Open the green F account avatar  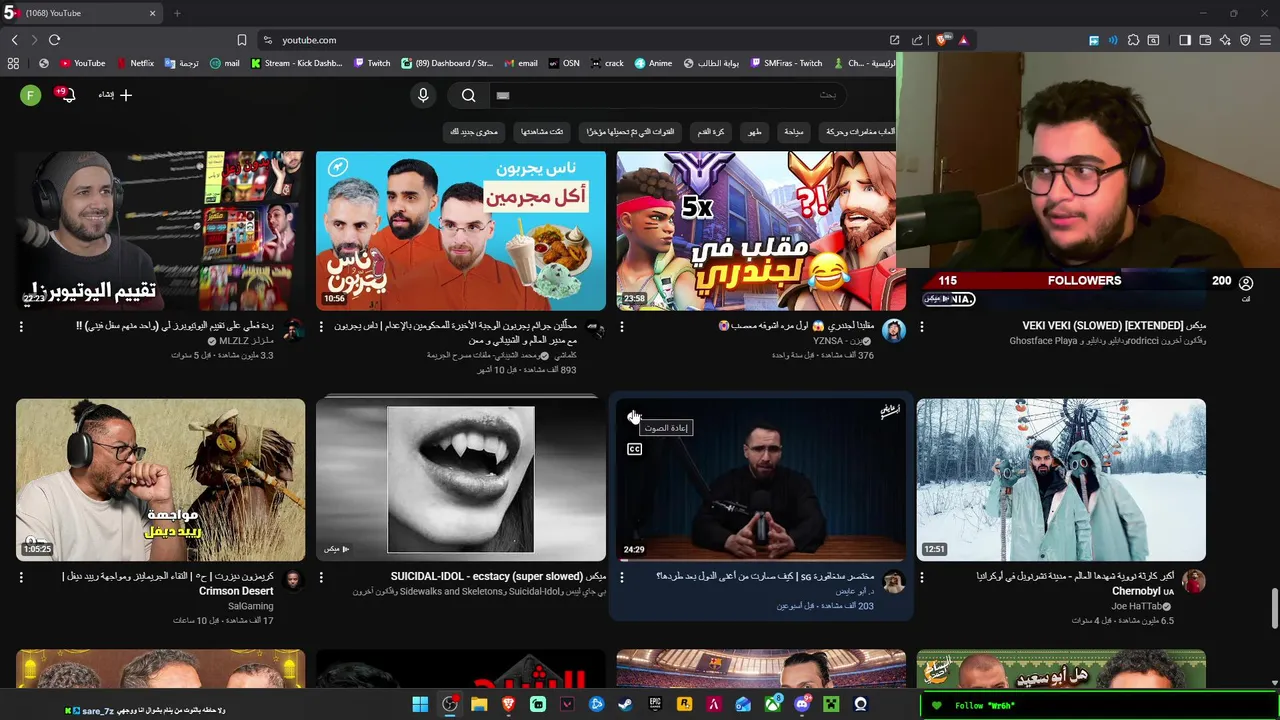31,95
